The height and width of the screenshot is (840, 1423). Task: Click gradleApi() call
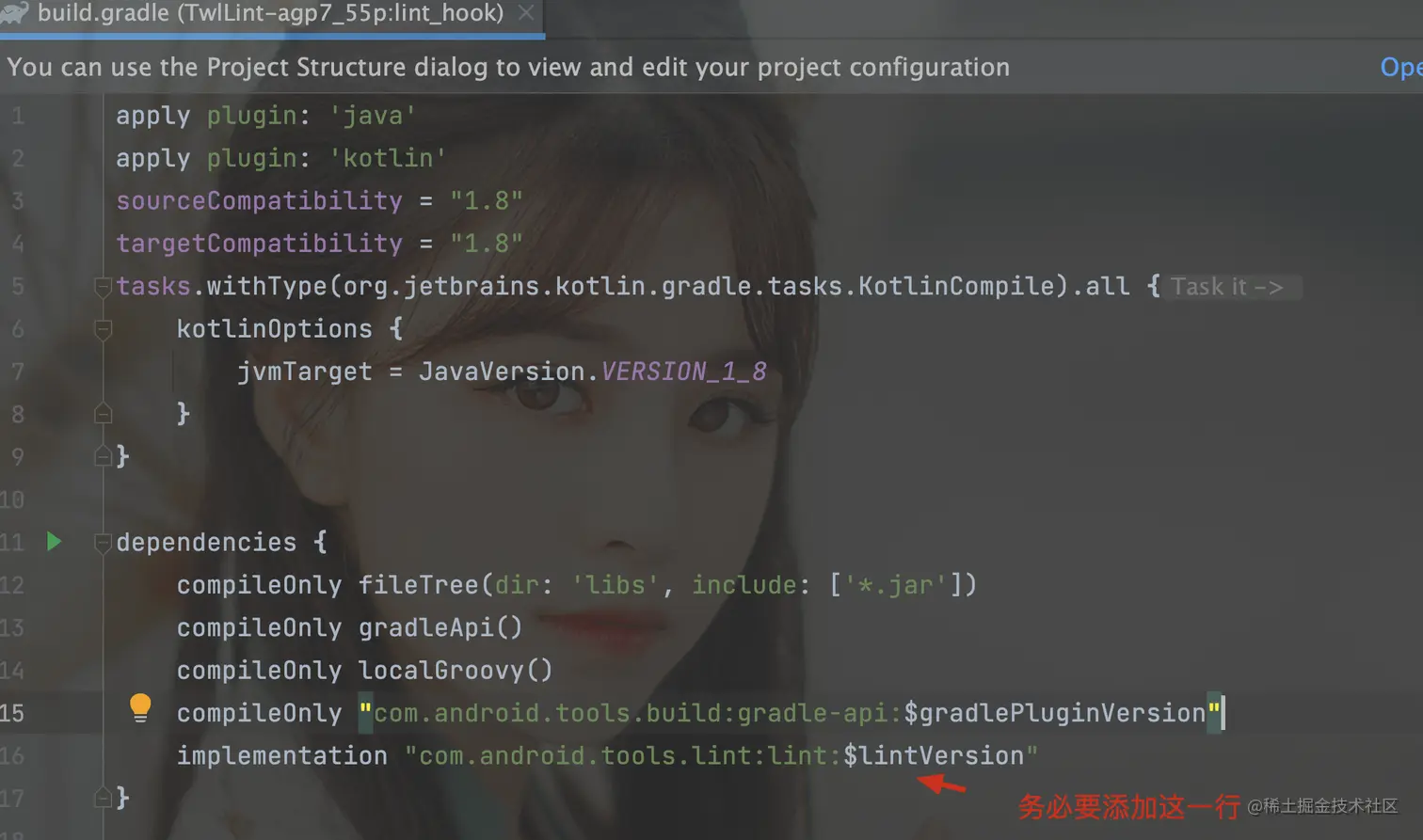tap(440, 627)
